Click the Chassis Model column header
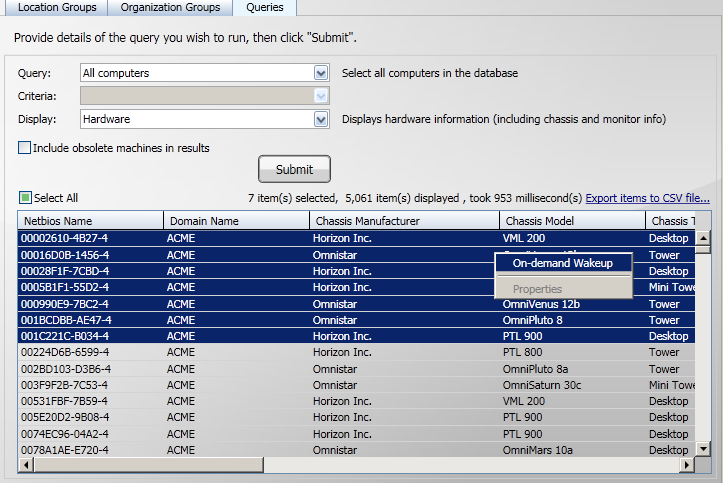This screenshot has height=483, width=723. (x=570, y=221)
